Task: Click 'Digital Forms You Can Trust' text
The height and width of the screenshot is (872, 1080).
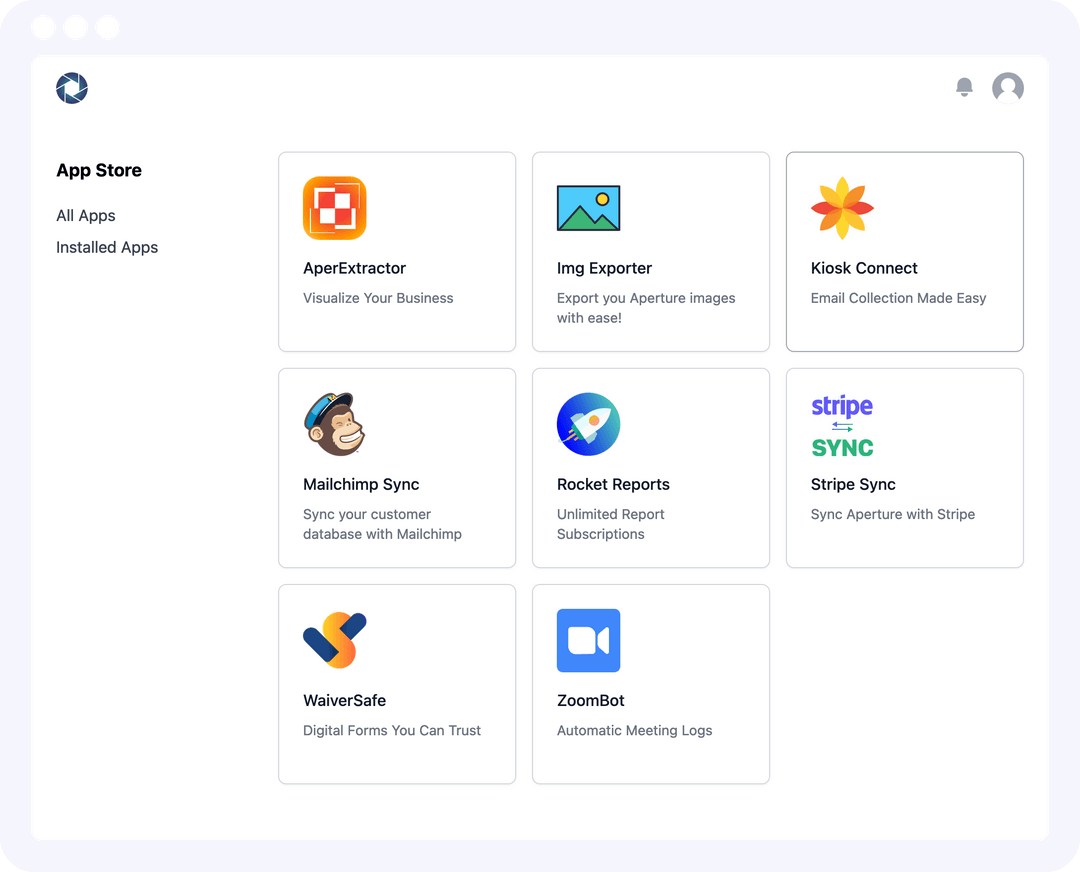Action: click(x=392, y=731)
